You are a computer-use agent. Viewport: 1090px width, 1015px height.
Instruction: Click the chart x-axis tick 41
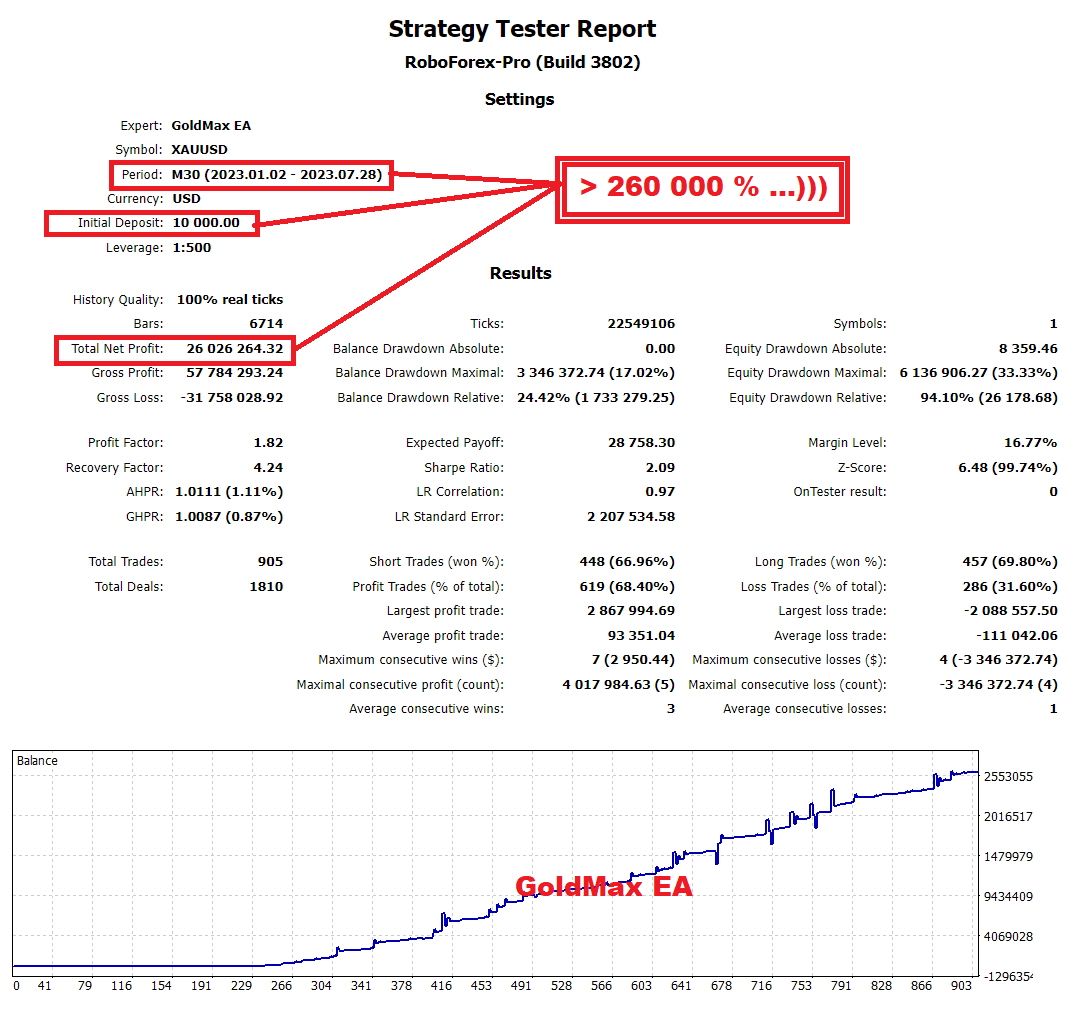coord(44,986)
